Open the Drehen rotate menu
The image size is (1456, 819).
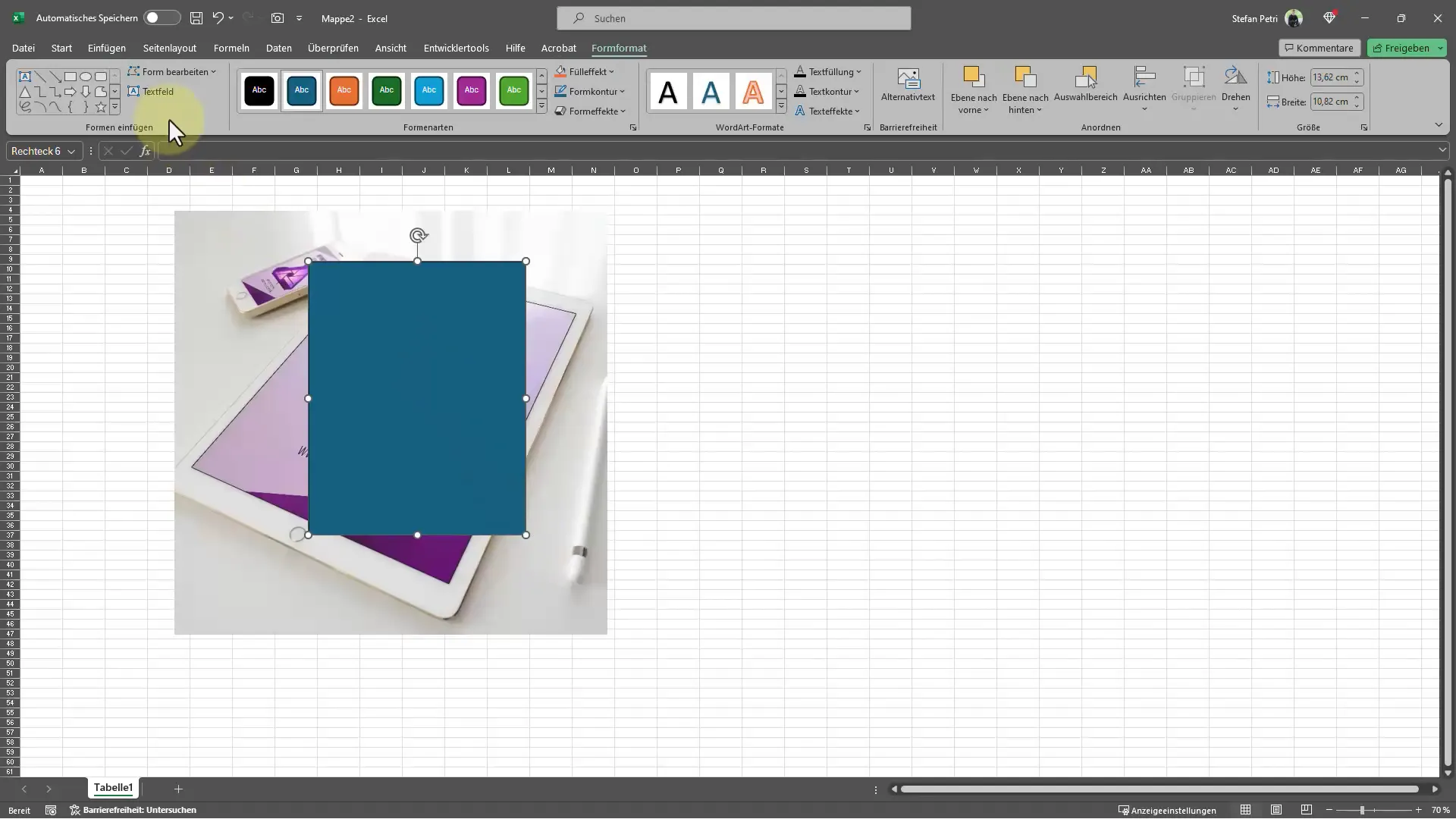(1235, 89)
